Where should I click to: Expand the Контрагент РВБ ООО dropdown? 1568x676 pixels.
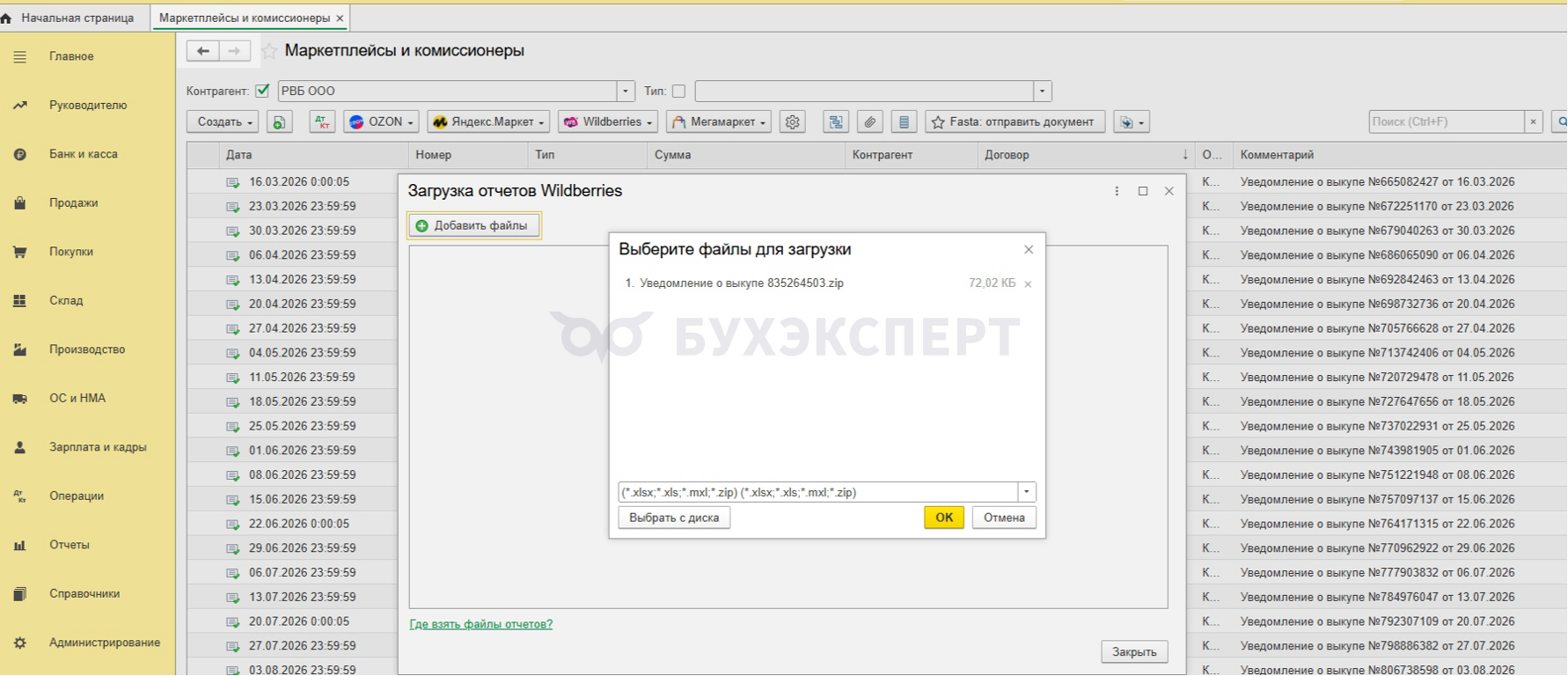(626, 91)
